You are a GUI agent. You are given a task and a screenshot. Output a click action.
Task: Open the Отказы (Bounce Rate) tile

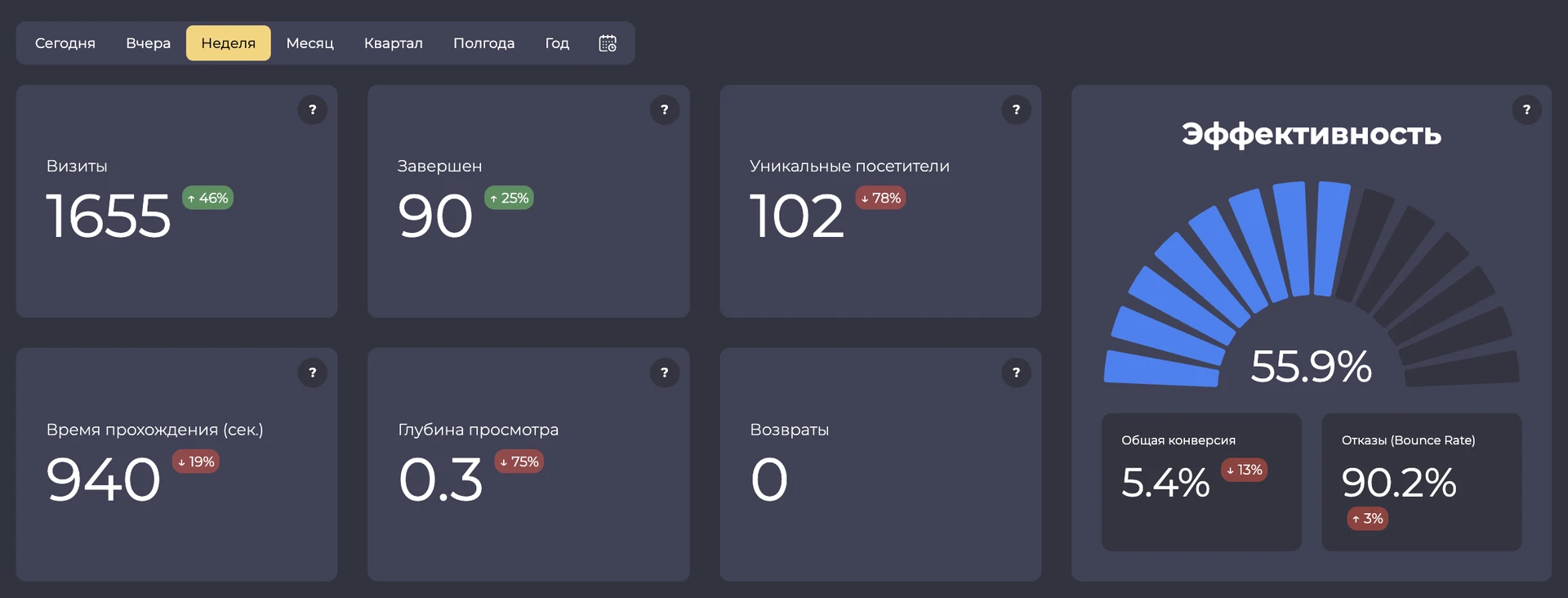point(1421,481)
